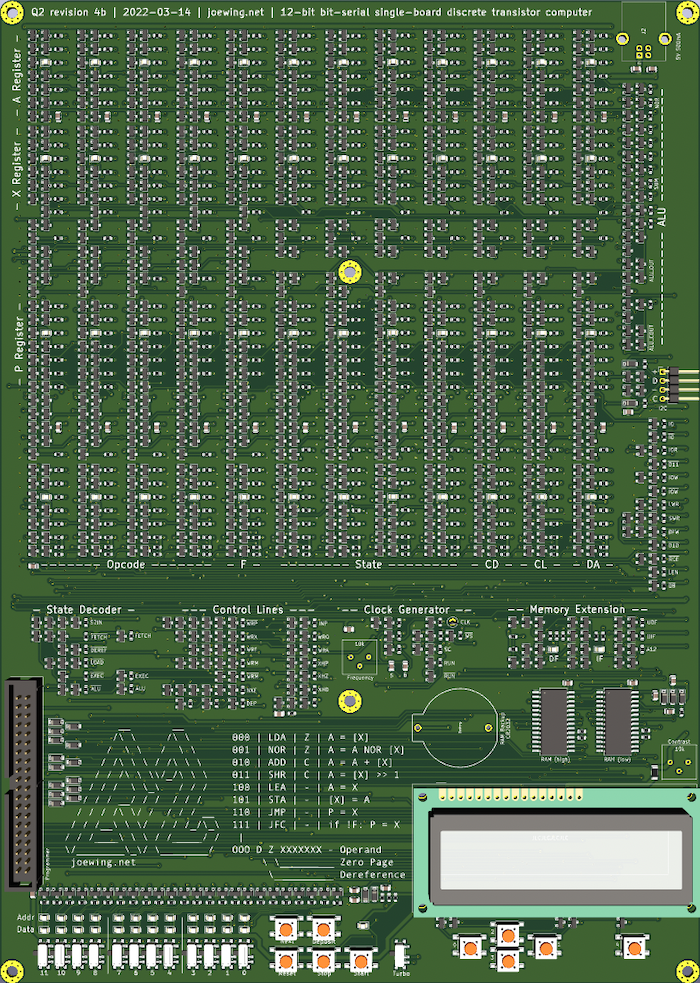
Task: Click the 001 NOR instruction row
Action: pyautogui.click(x=318, y=750)
